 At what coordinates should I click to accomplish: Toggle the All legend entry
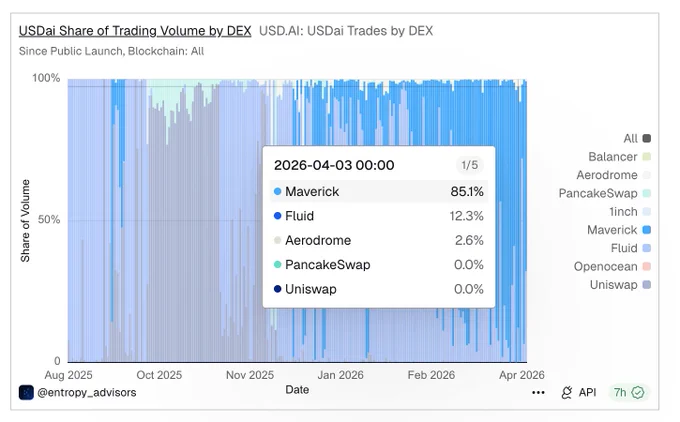tap(637, 138)
